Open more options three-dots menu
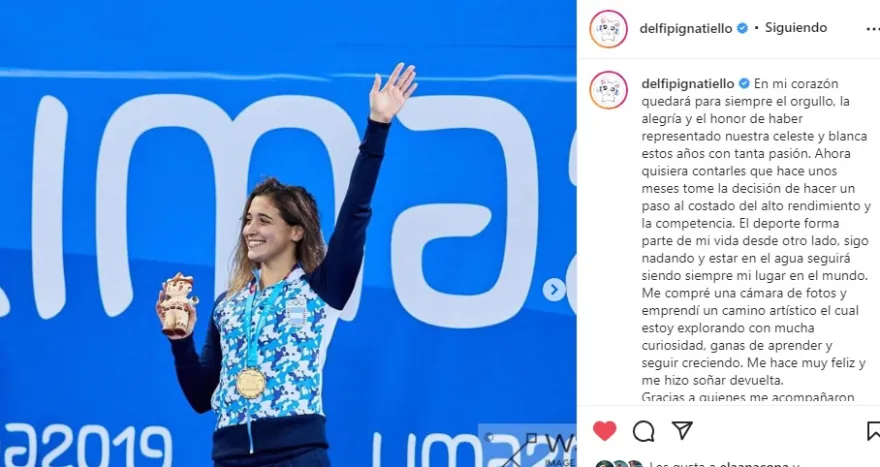This screenshot has width=880, height=467. 872,29
